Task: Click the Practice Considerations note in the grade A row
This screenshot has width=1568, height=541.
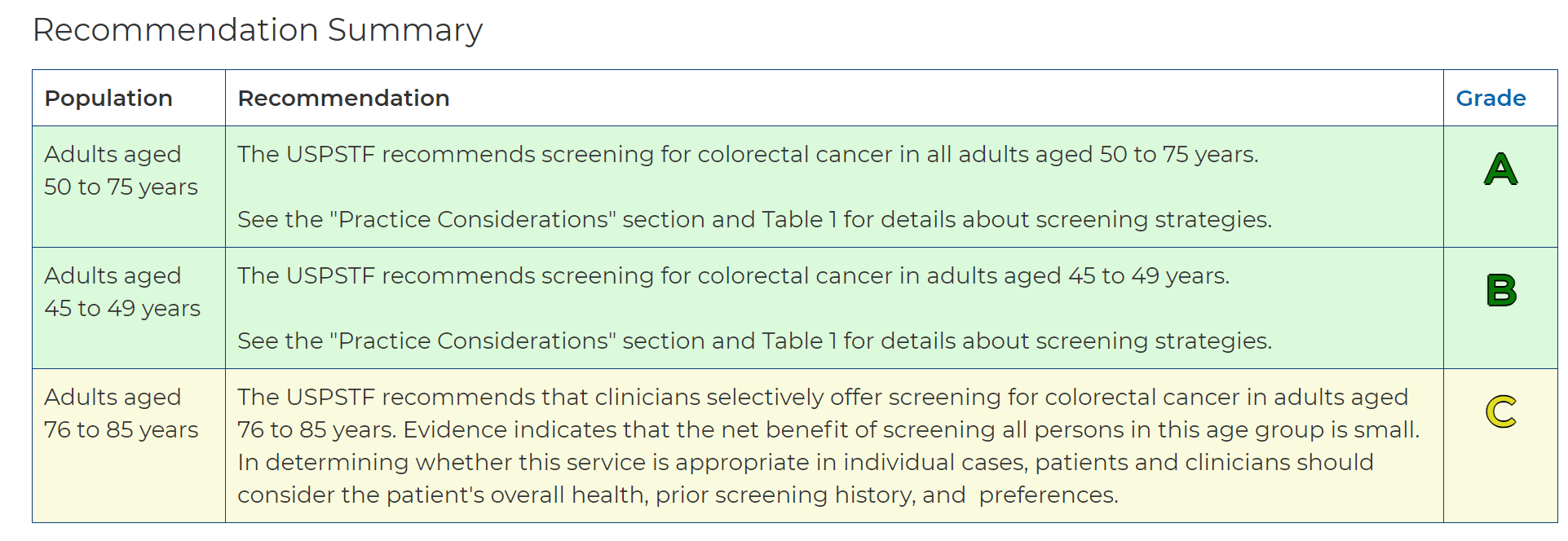Action: (x=754, y=219)
